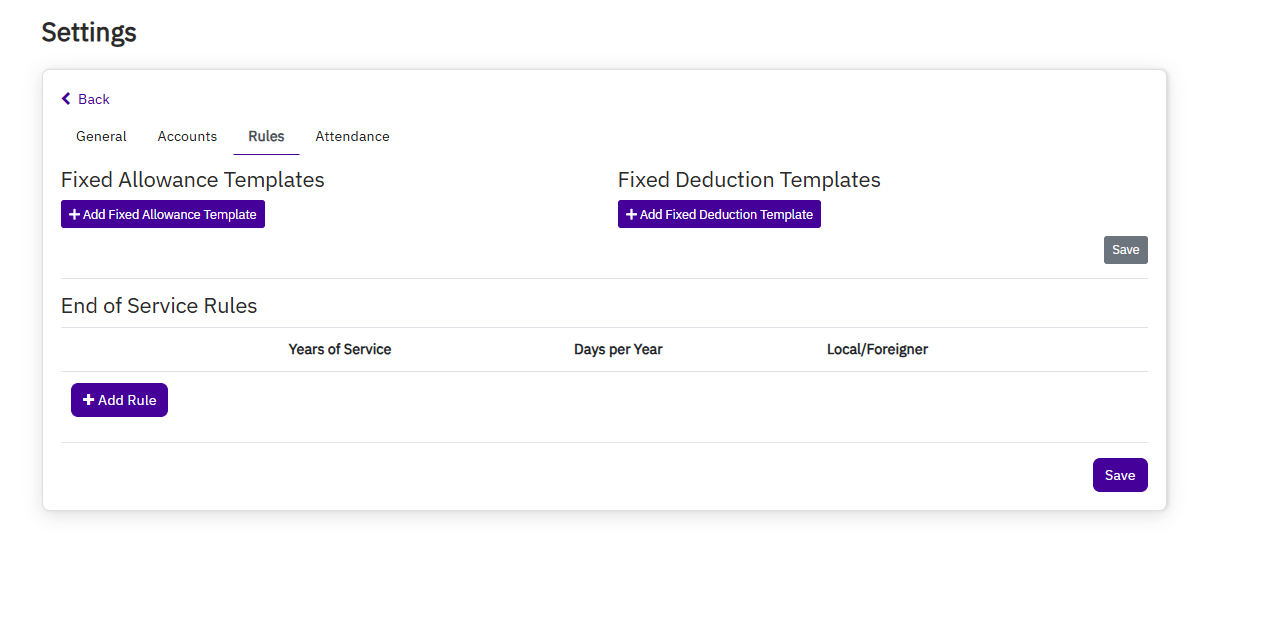The height and width of the screenshot is (625, 1280).
Task: Open the Accounts tab
Action: tap(187, 136)
